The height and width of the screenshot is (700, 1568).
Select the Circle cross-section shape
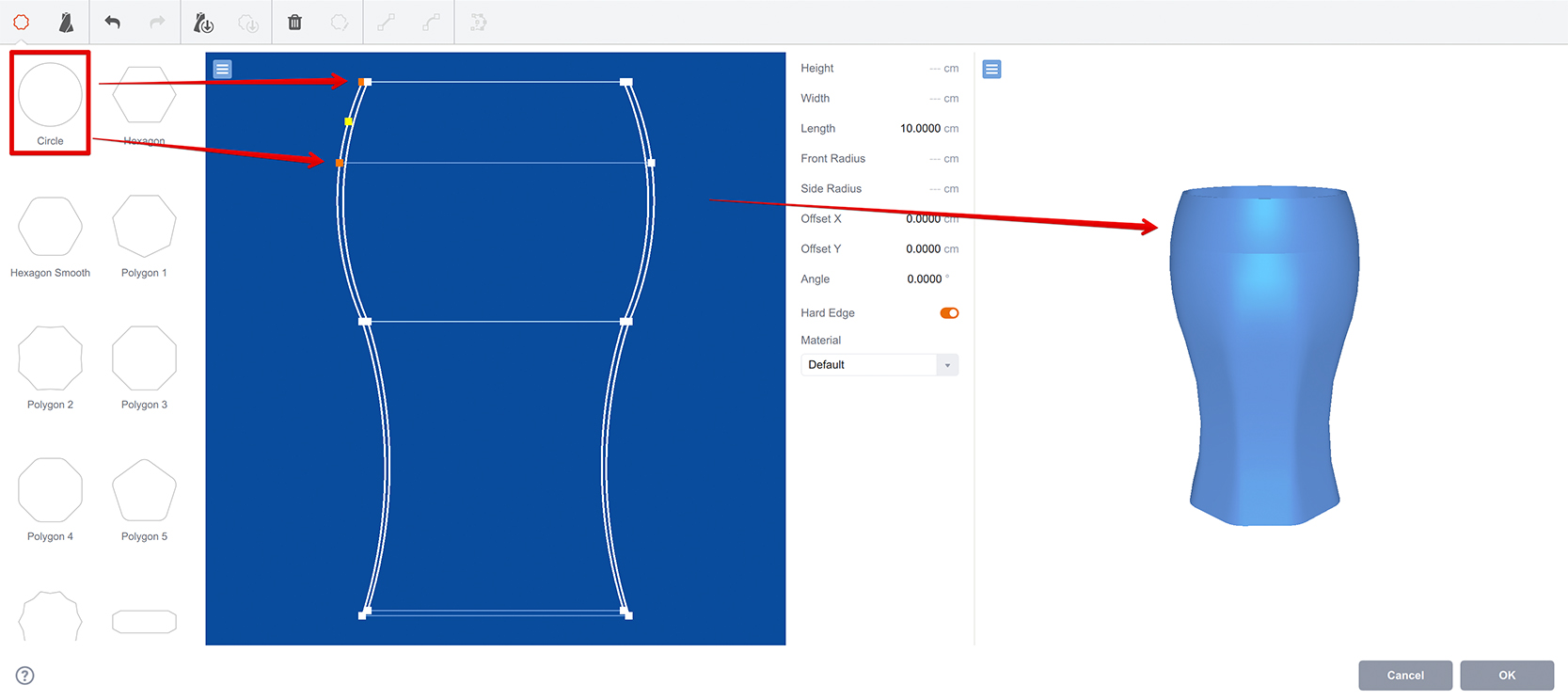coord(50,103)
